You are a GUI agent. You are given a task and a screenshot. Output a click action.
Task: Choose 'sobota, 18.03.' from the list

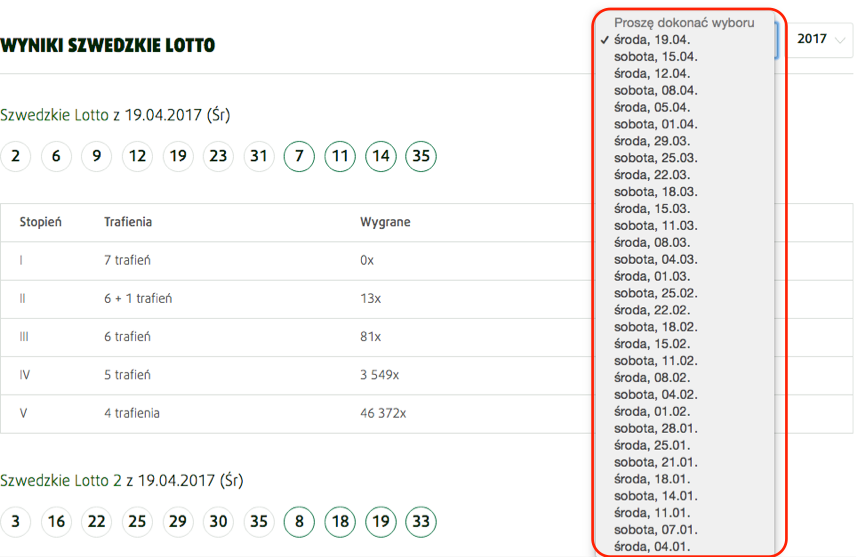(656, 191)
